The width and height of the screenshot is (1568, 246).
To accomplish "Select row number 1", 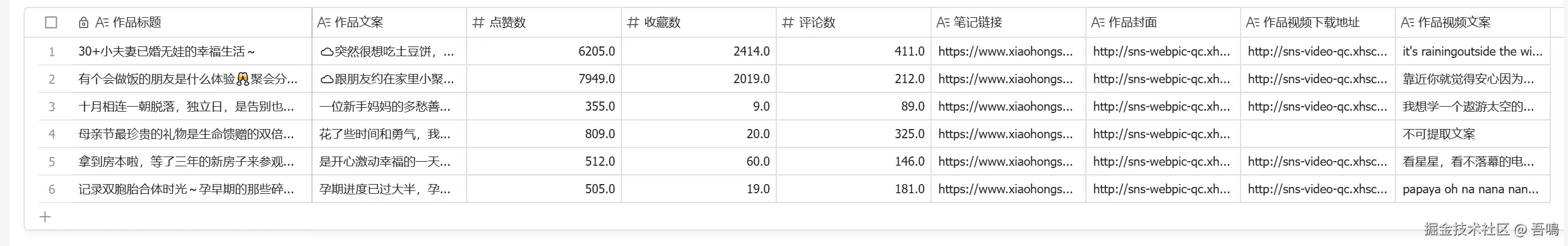I will pos(52,52).
